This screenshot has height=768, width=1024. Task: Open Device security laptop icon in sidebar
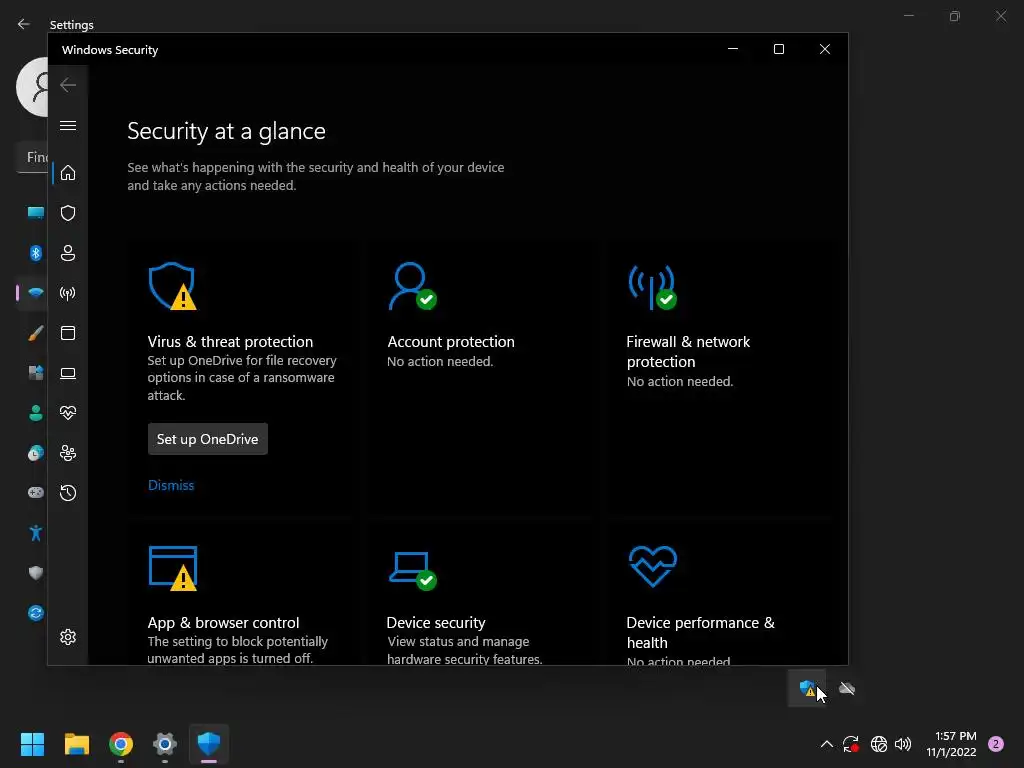point(68,373)
